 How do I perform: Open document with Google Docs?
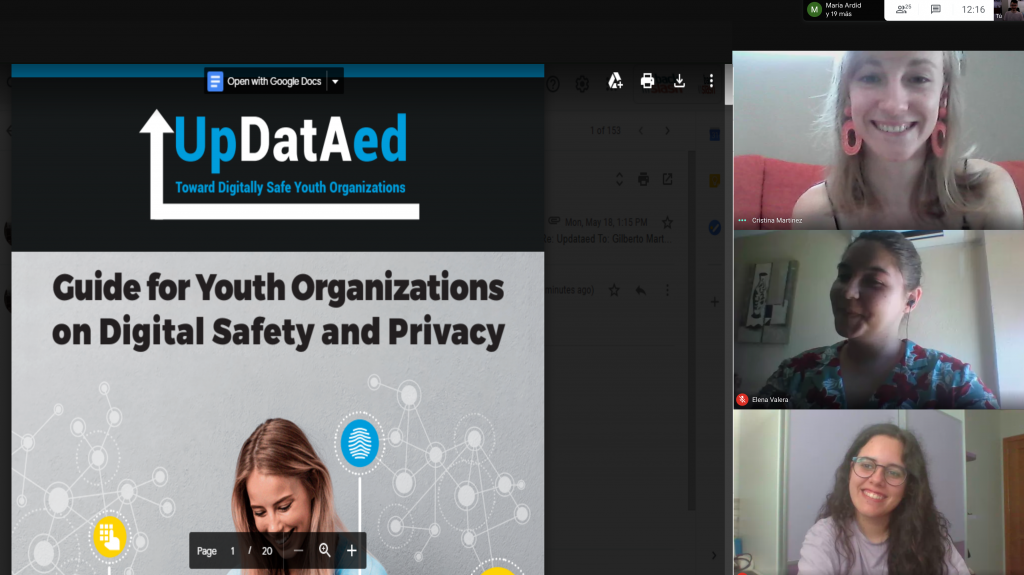[264, 82]
